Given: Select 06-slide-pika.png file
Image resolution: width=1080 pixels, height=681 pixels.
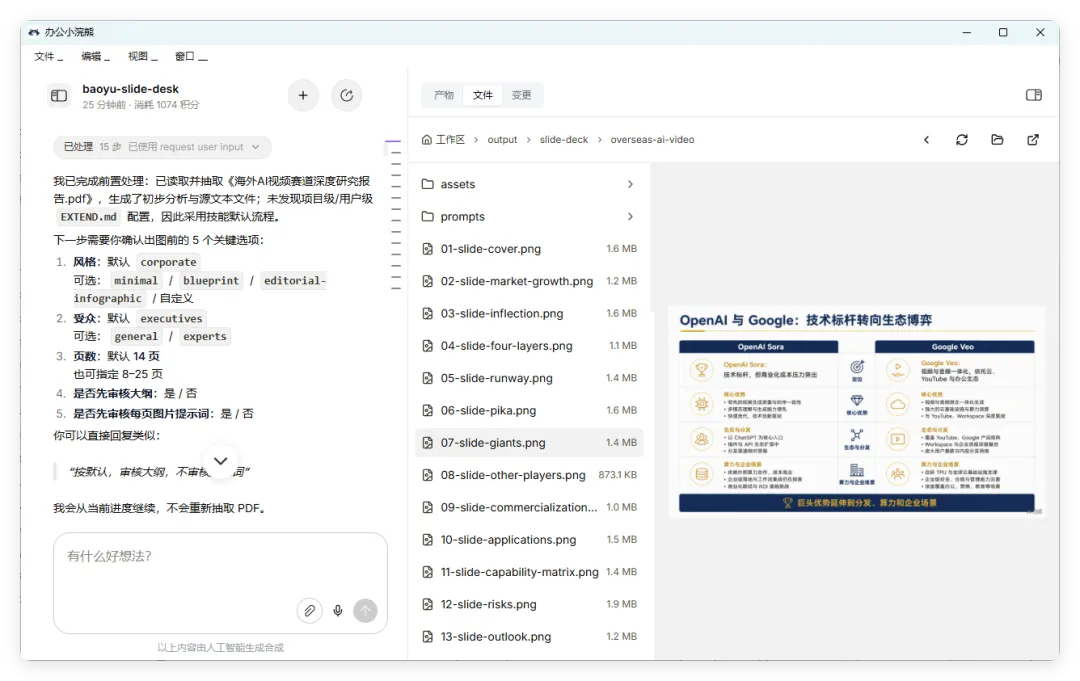Looking at the screenshot, I should [529, 410].
